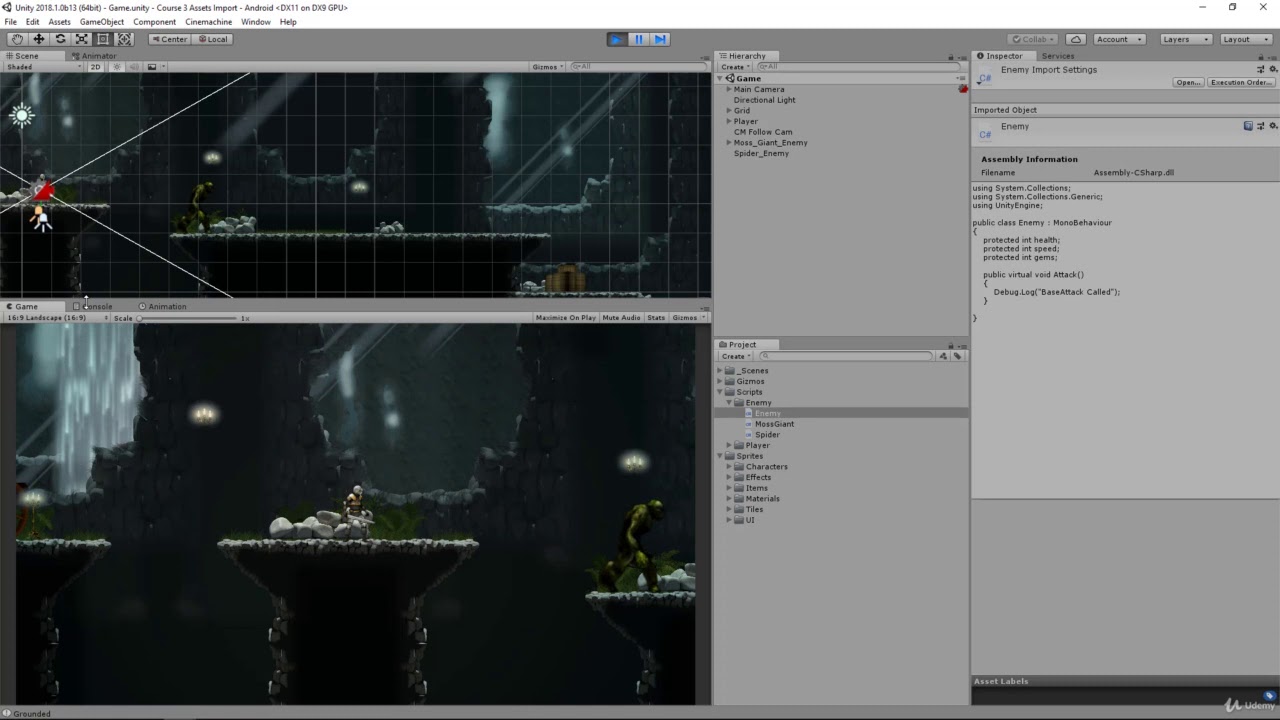Select Directional Light in Hierarchy

pyautogui.click(x=765, y=100)
